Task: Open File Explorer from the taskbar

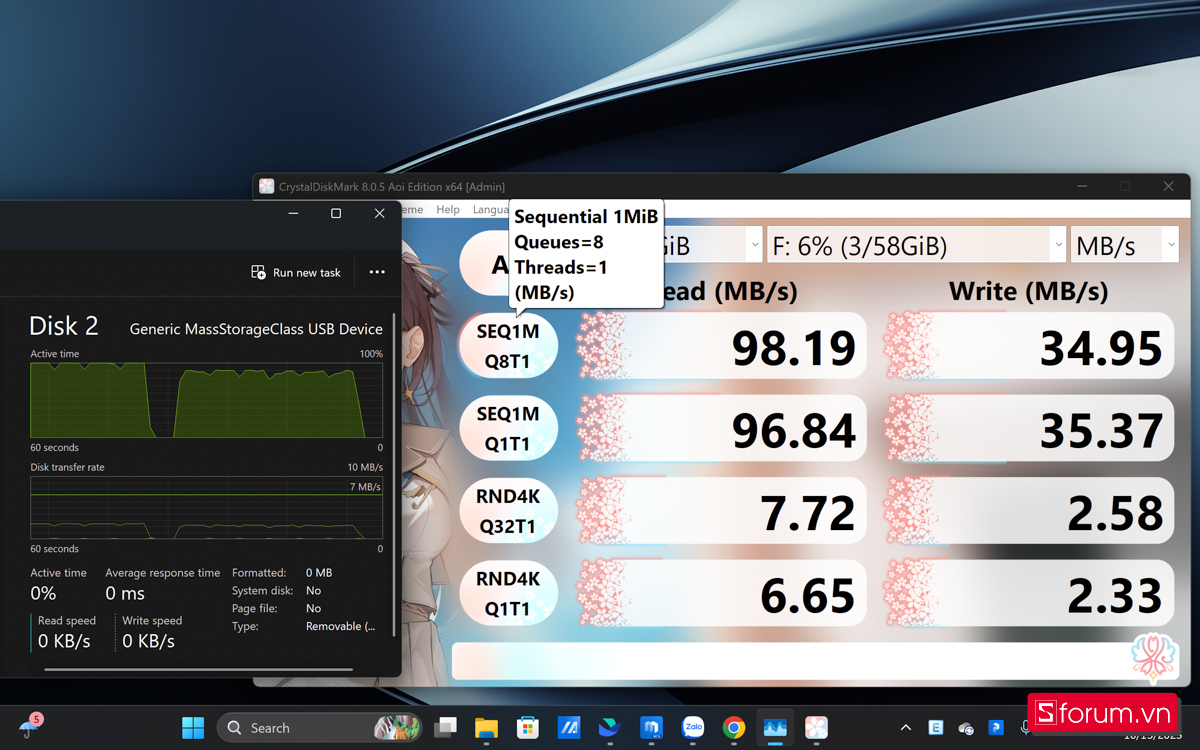Action: 486,728
